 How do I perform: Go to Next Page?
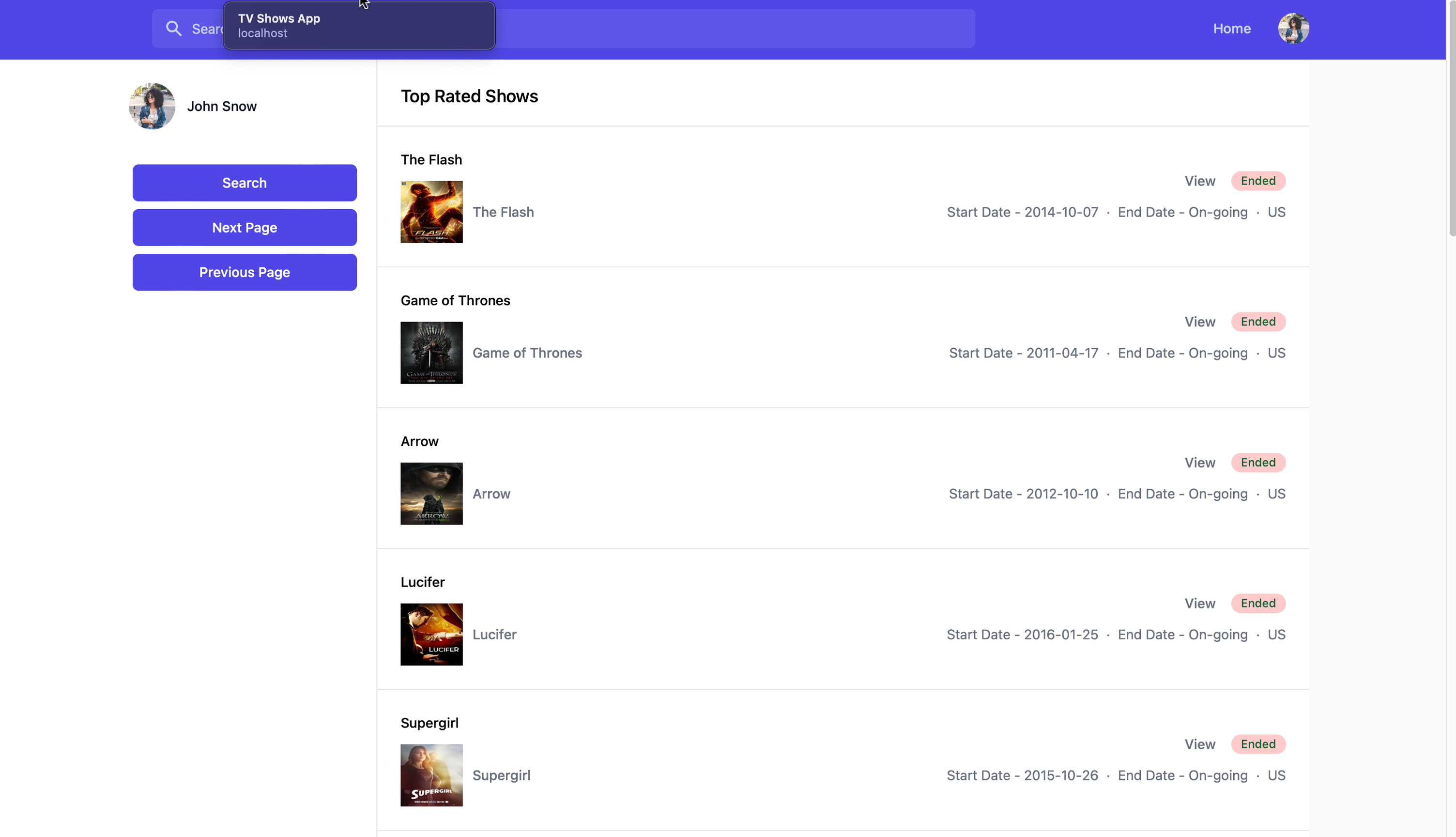(x=245, y=228)
